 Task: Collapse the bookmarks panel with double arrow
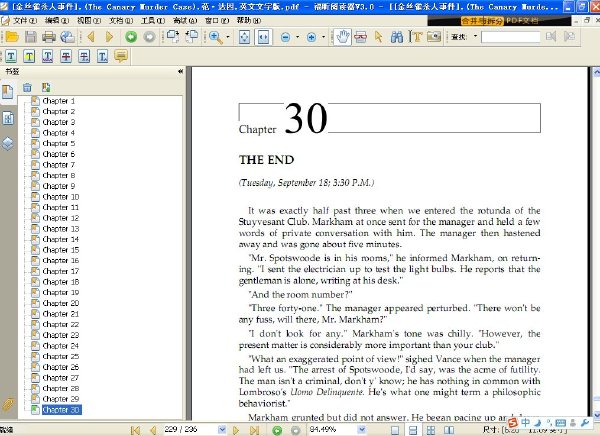tap(180, 72)
